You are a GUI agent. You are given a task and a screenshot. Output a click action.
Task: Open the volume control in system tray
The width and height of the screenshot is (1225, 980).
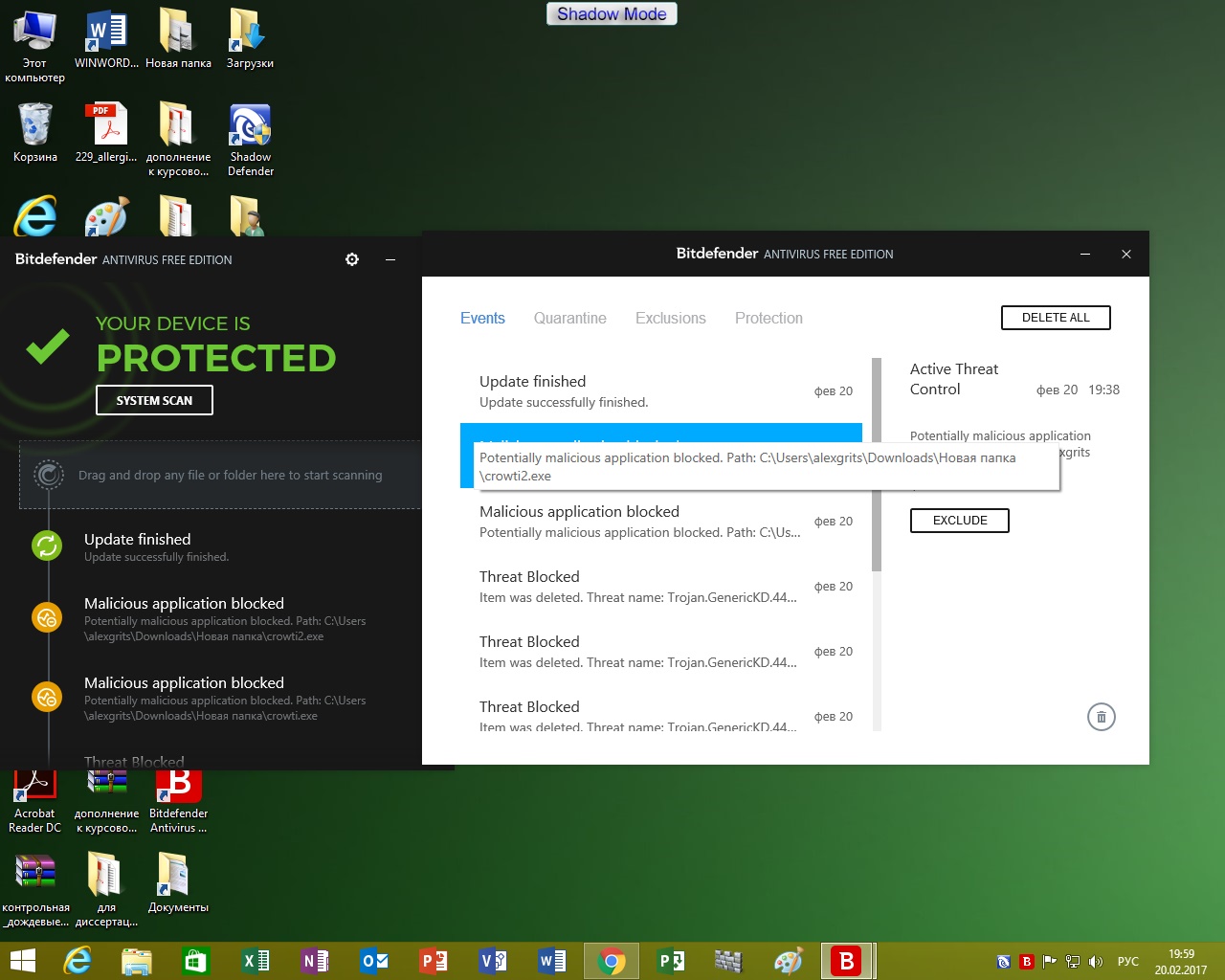1096,962
